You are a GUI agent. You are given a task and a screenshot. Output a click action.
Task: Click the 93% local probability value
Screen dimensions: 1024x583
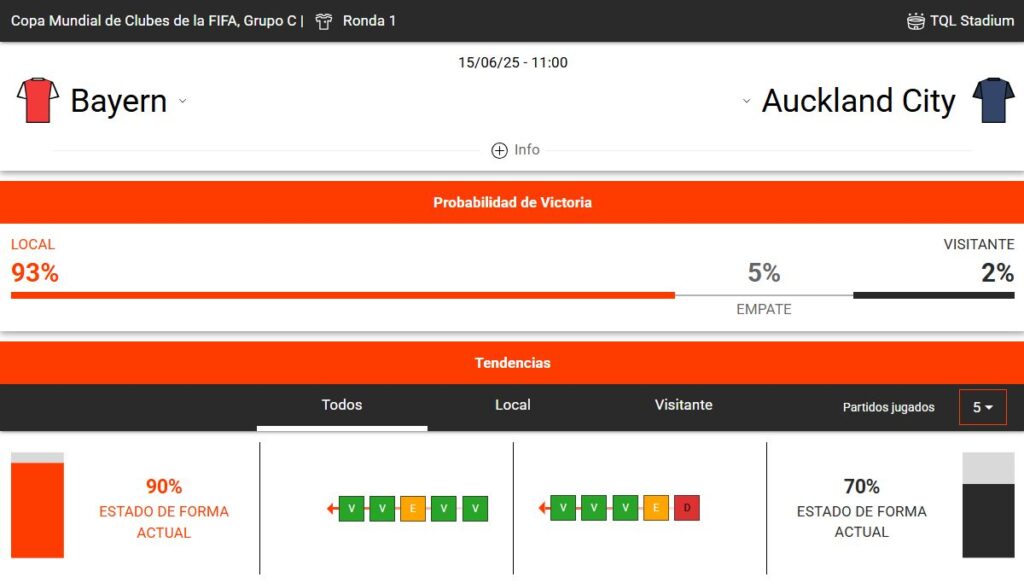35,273
